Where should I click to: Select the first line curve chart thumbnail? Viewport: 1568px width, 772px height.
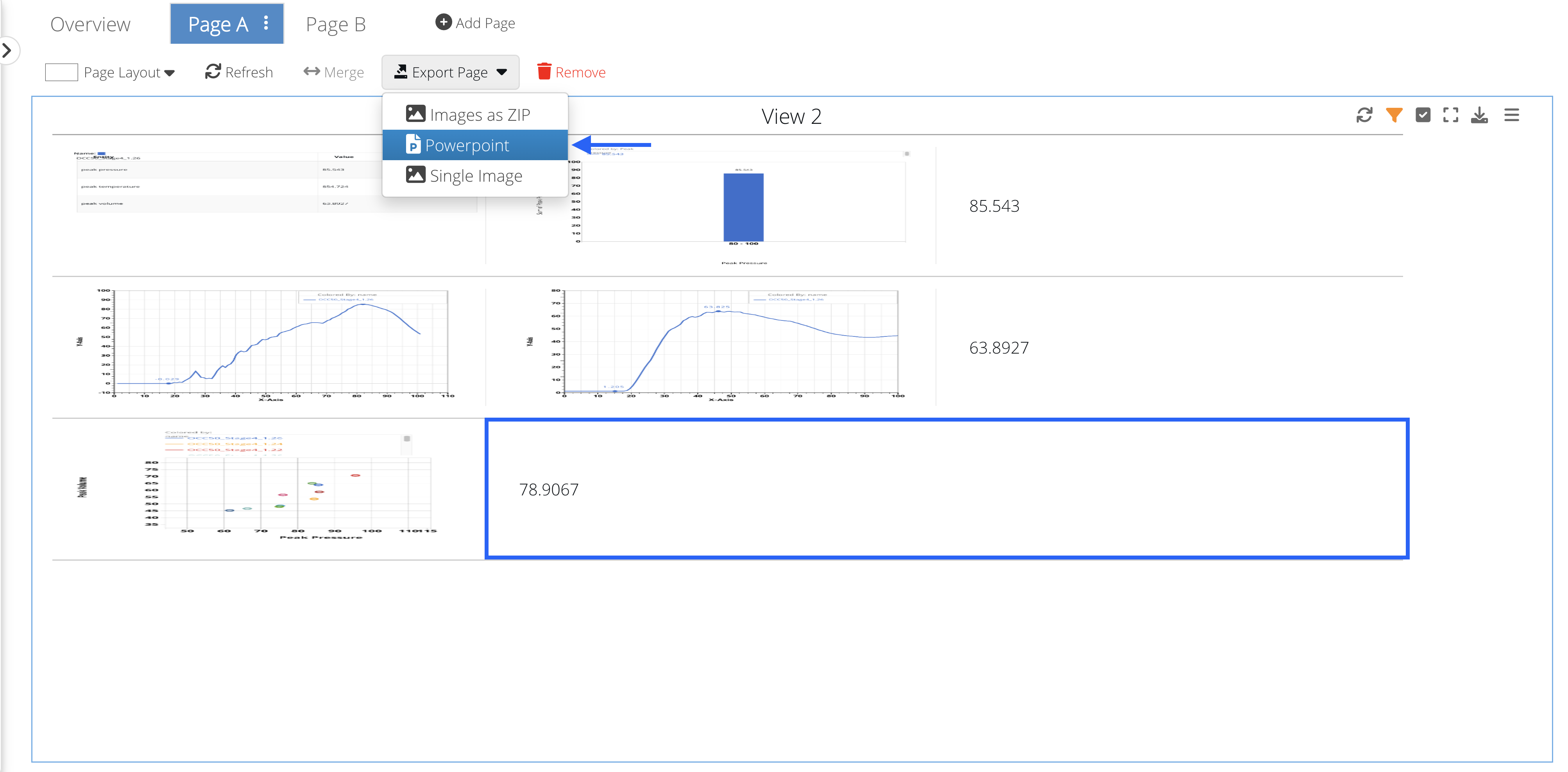click(265, 345)
